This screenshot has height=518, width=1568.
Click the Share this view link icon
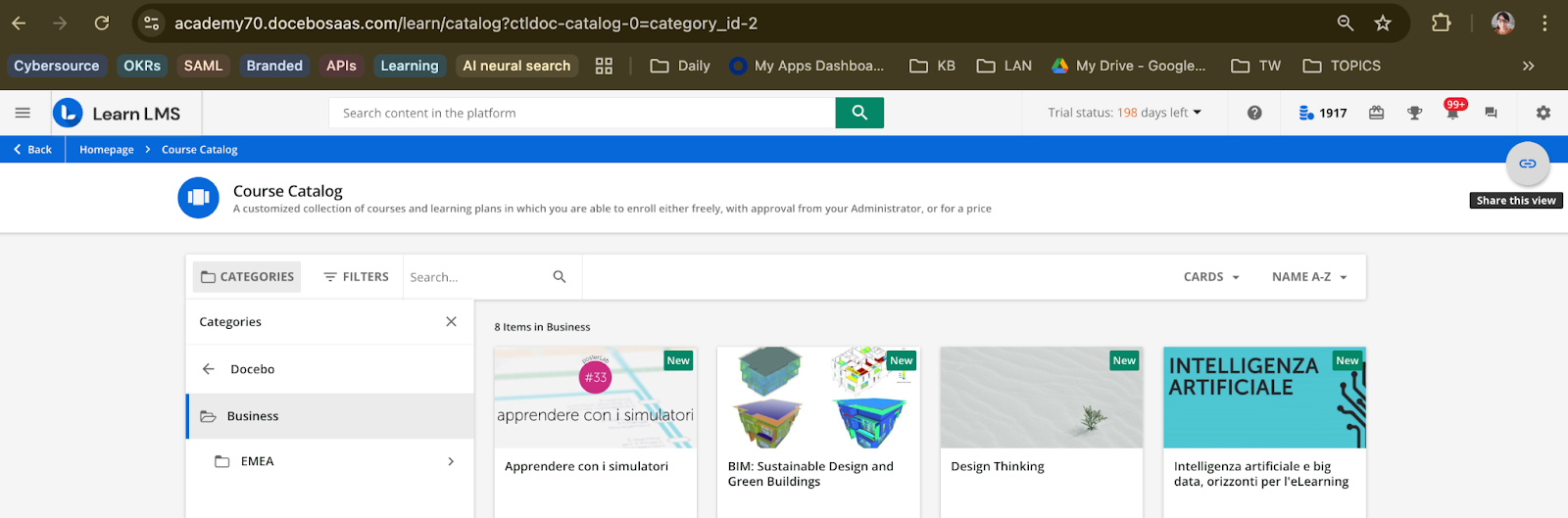pyautogui.click(x=1527, y=164)
